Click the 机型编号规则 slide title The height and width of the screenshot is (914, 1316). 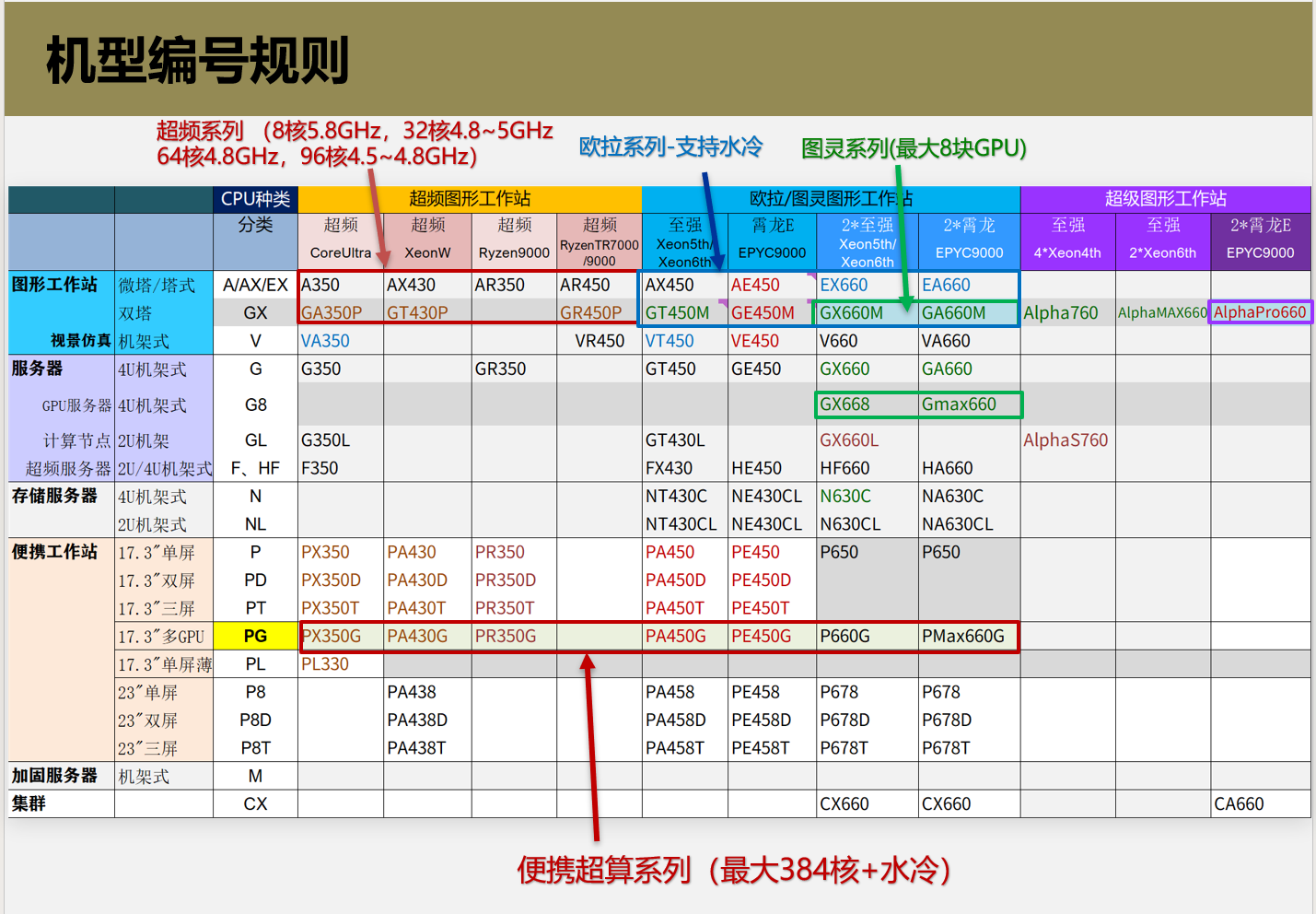[198, 61]
